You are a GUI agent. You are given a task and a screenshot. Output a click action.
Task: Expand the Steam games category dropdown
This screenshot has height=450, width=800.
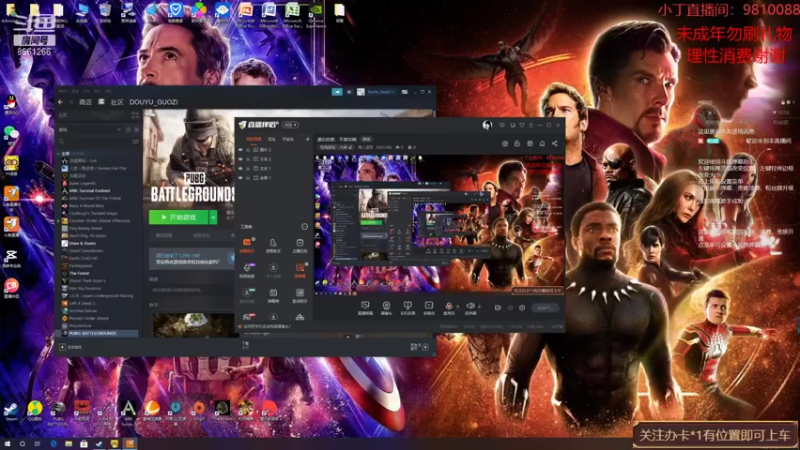(x=118, y=130)
